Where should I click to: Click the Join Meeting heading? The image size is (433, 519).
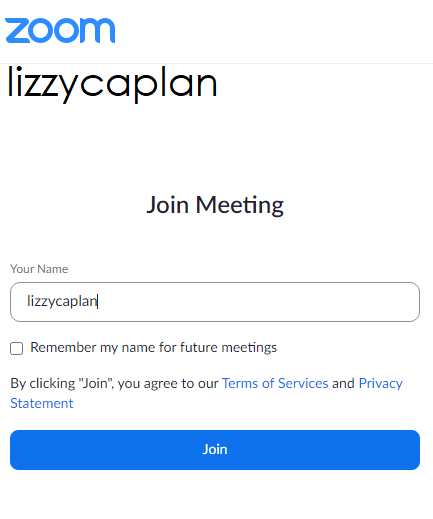215,205
